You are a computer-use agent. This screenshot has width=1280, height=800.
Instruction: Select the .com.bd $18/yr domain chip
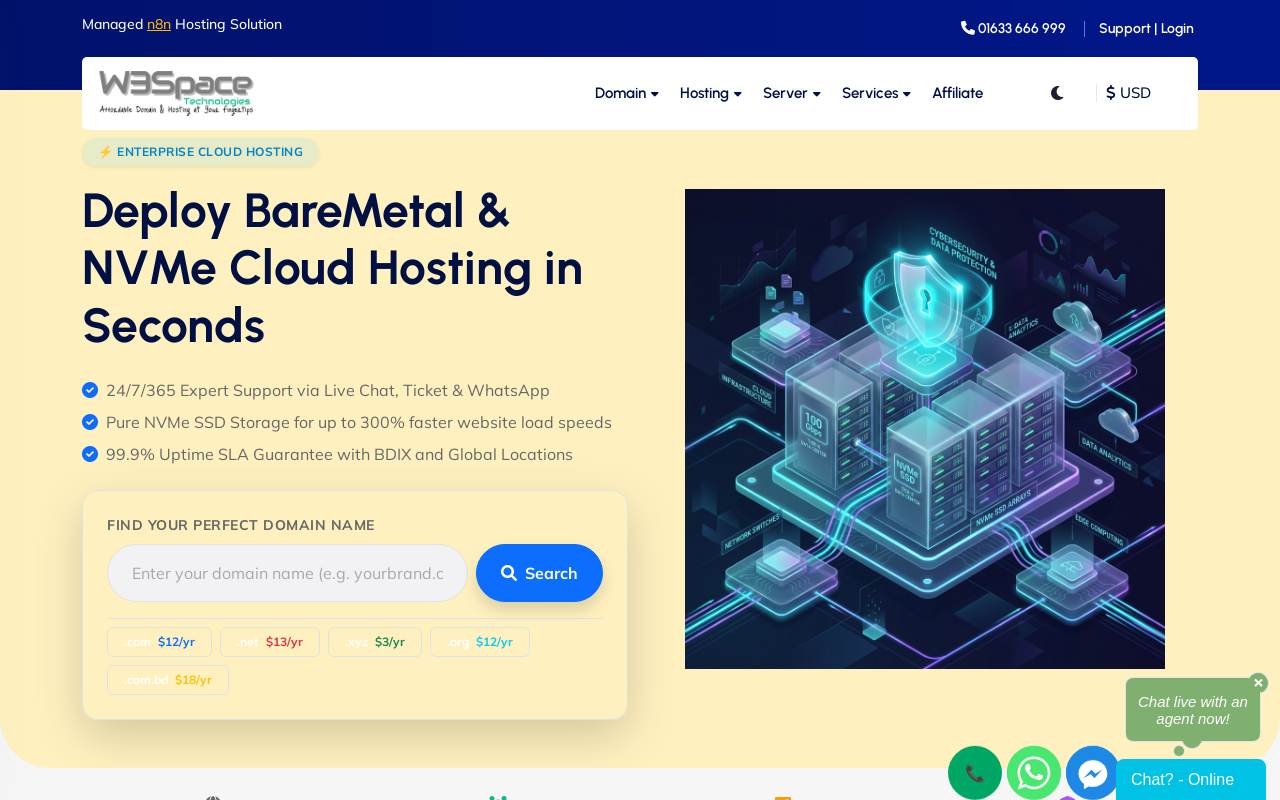[x=168, y=680]
